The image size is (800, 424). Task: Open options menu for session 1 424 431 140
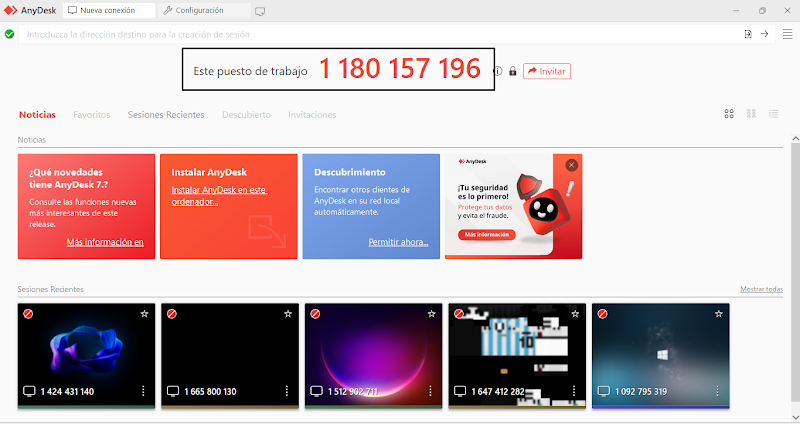(x=143, y=391)
